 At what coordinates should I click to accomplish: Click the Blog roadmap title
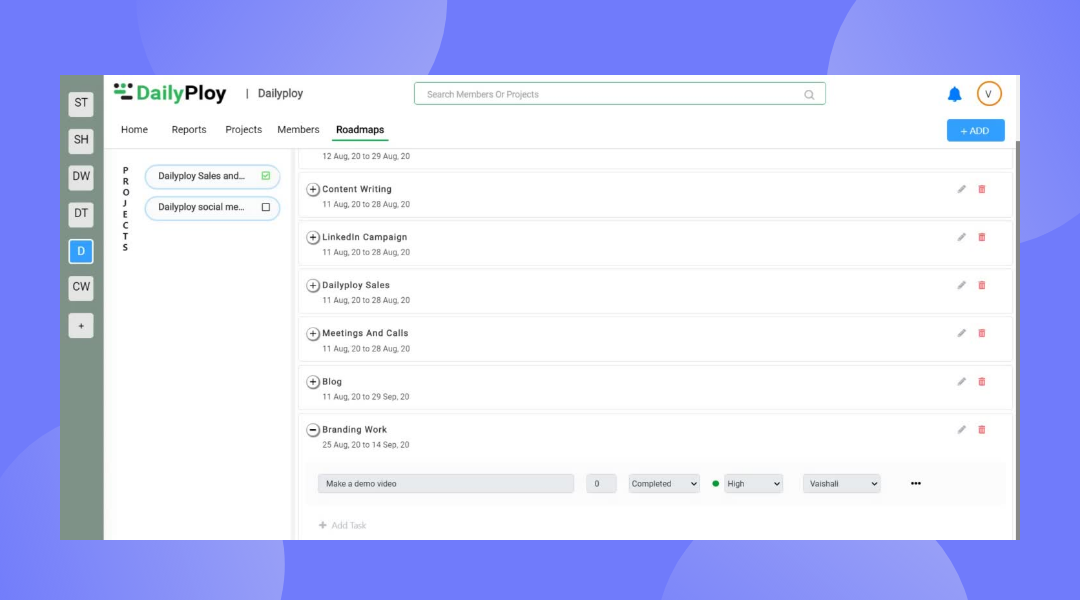332,382
